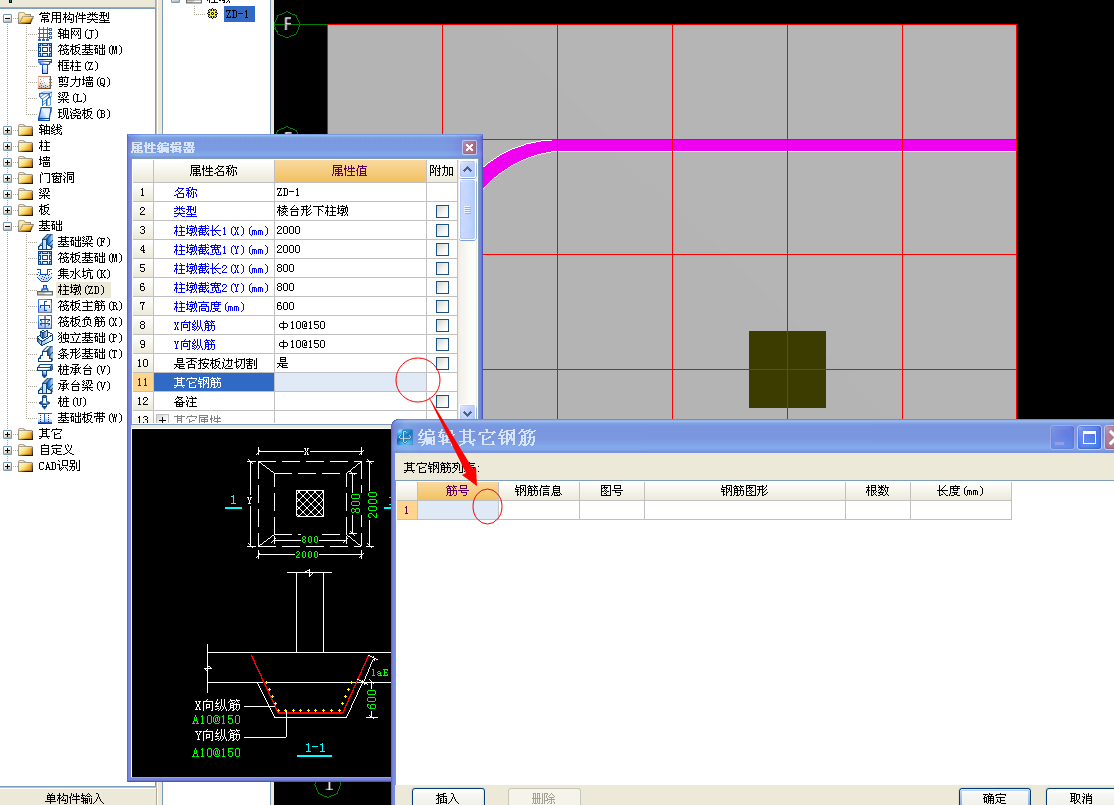The width and height of the screenshot is (1114, 805).
Task: Click the property editor scrollbar down arrow
Action: 467,412
